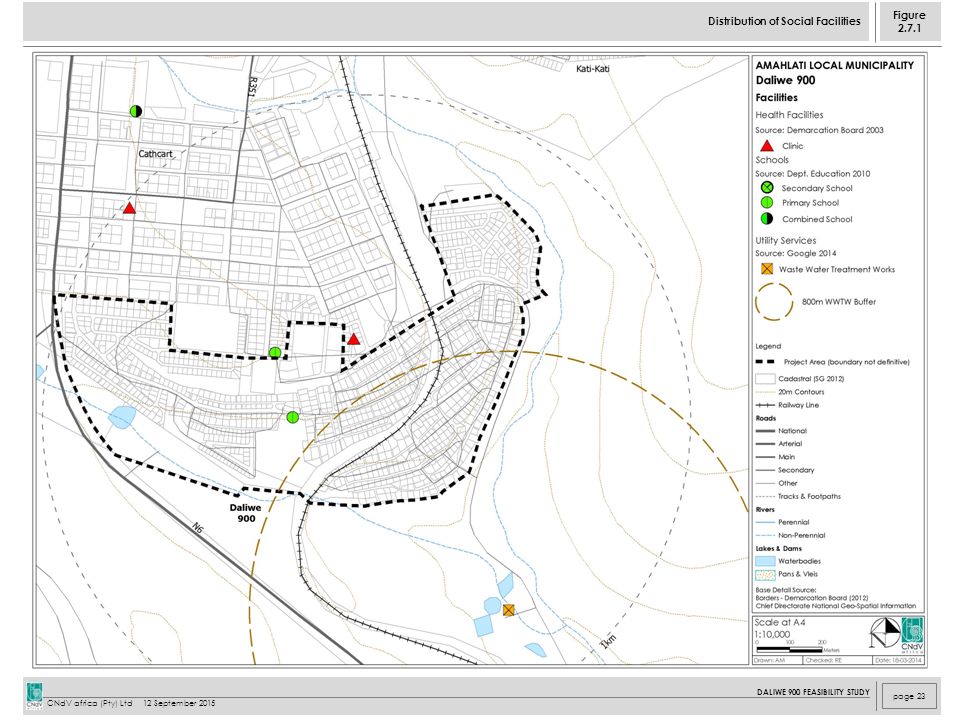This screenshot has height=720, width=960.
Task: Select the Perennial river line legend symbol
Action: point(765,522)
